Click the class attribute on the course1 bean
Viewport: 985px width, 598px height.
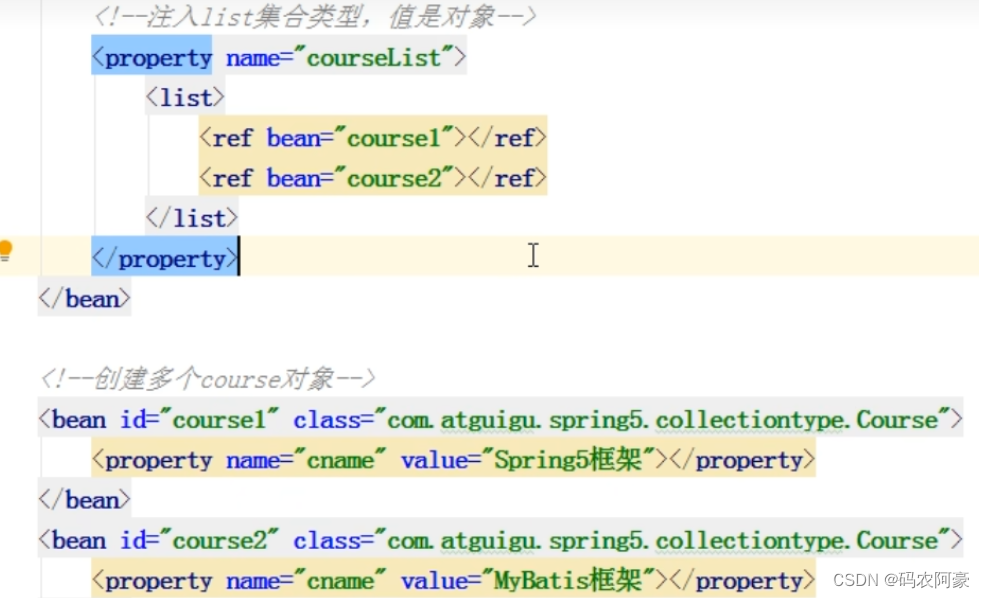tap(622, 420)
